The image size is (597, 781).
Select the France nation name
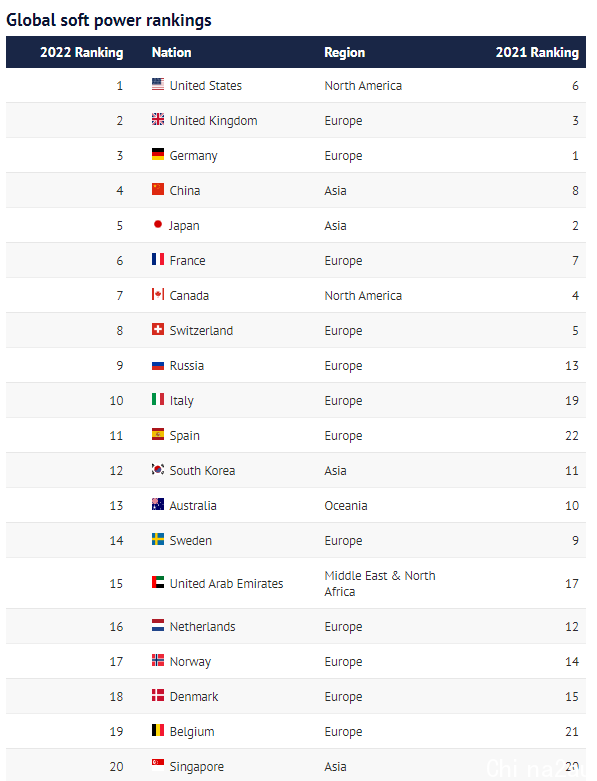[187, 260]
